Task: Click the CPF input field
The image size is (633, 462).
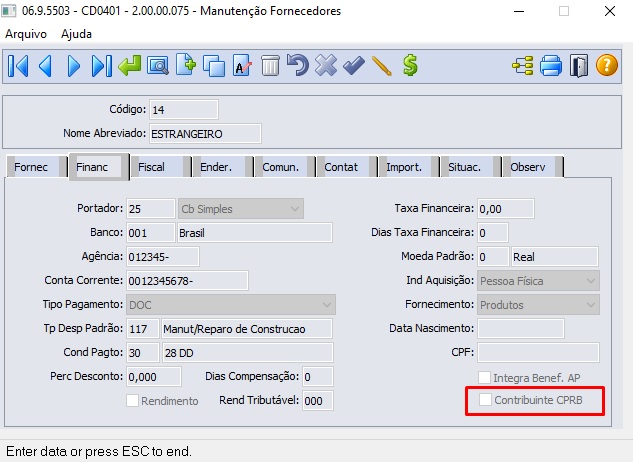Action: tap(538, 353)
